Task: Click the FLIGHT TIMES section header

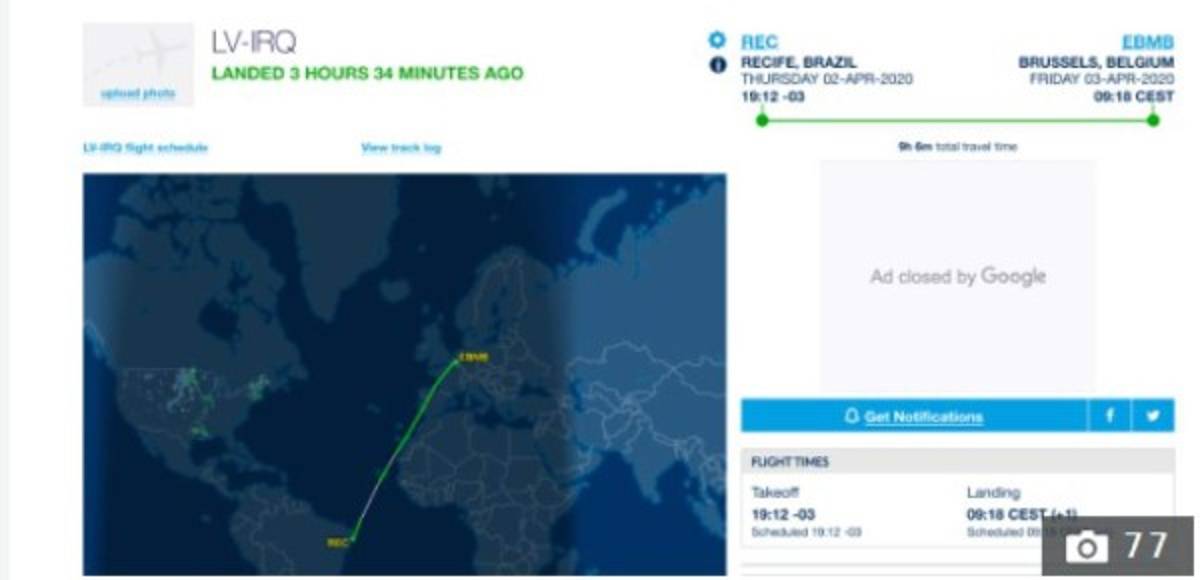Action: [x=790, y=462]
